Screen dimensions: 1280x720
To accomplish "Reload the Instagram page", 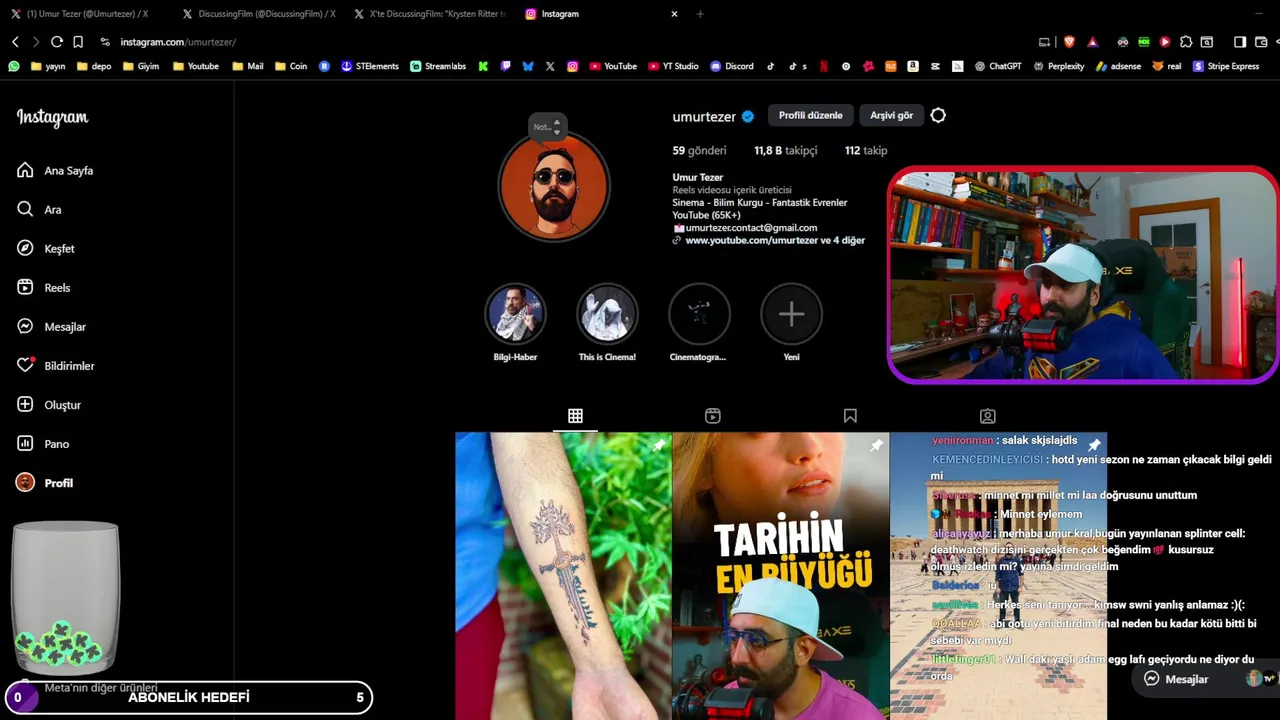I will tap(57, 42).
